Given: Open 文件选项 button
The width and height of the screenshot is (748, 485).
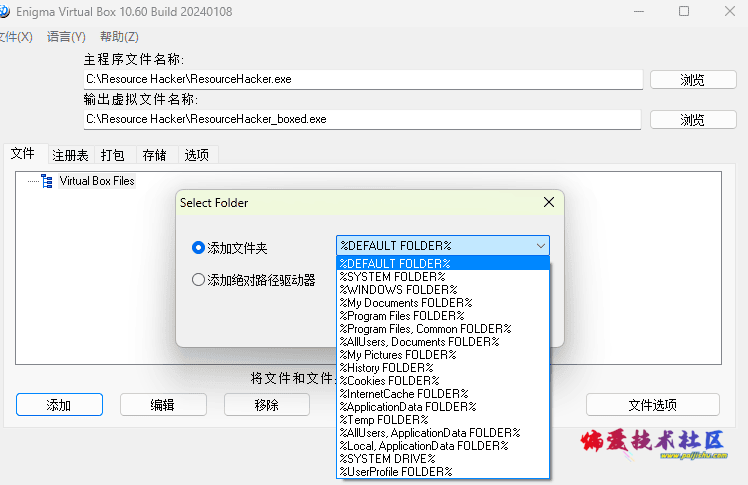Looking at the screenshot, I should click(x=653, y=405).
